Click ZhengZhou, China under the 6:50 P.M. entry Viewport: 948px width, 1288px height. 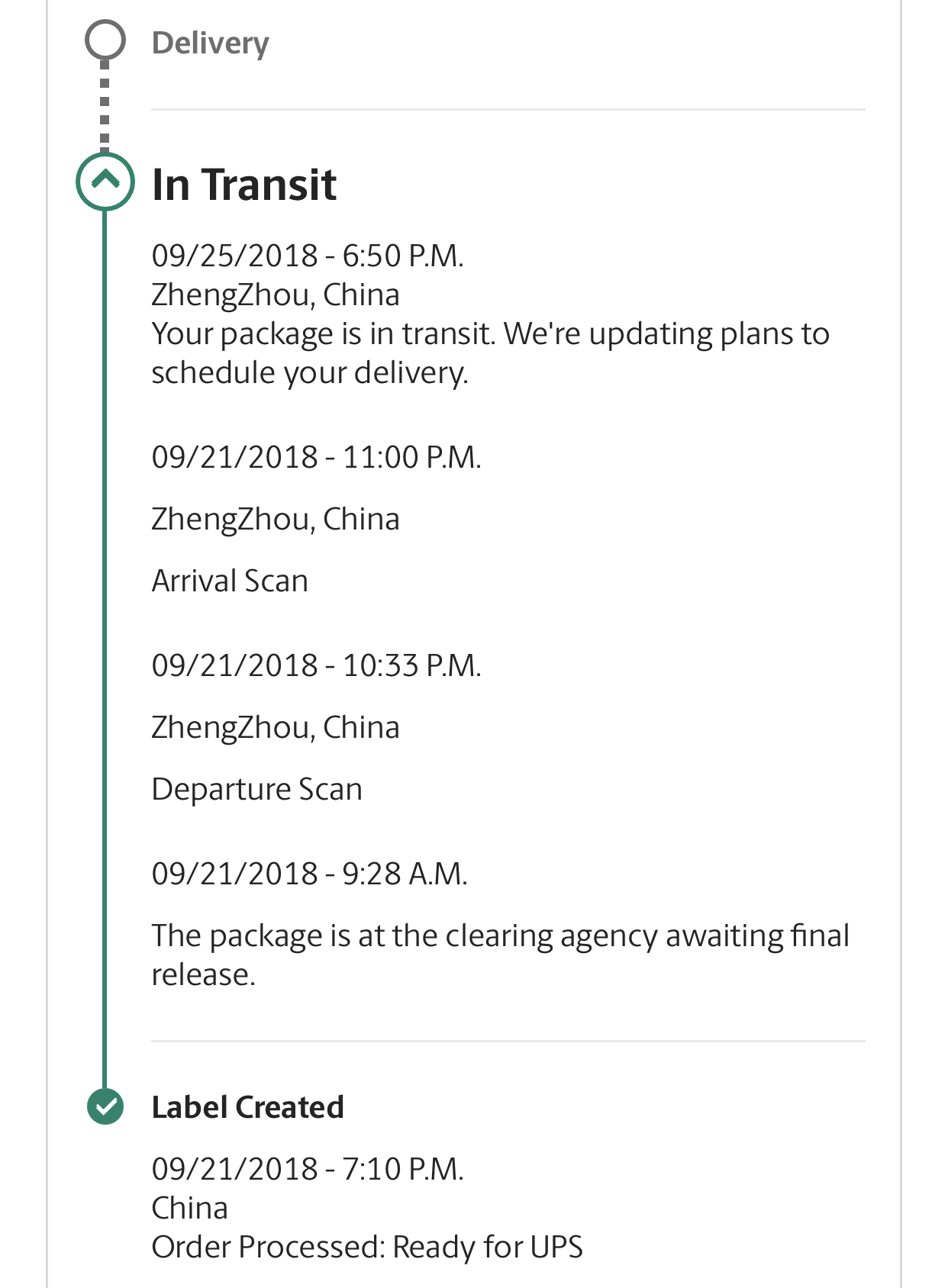(x=275, y=295)
